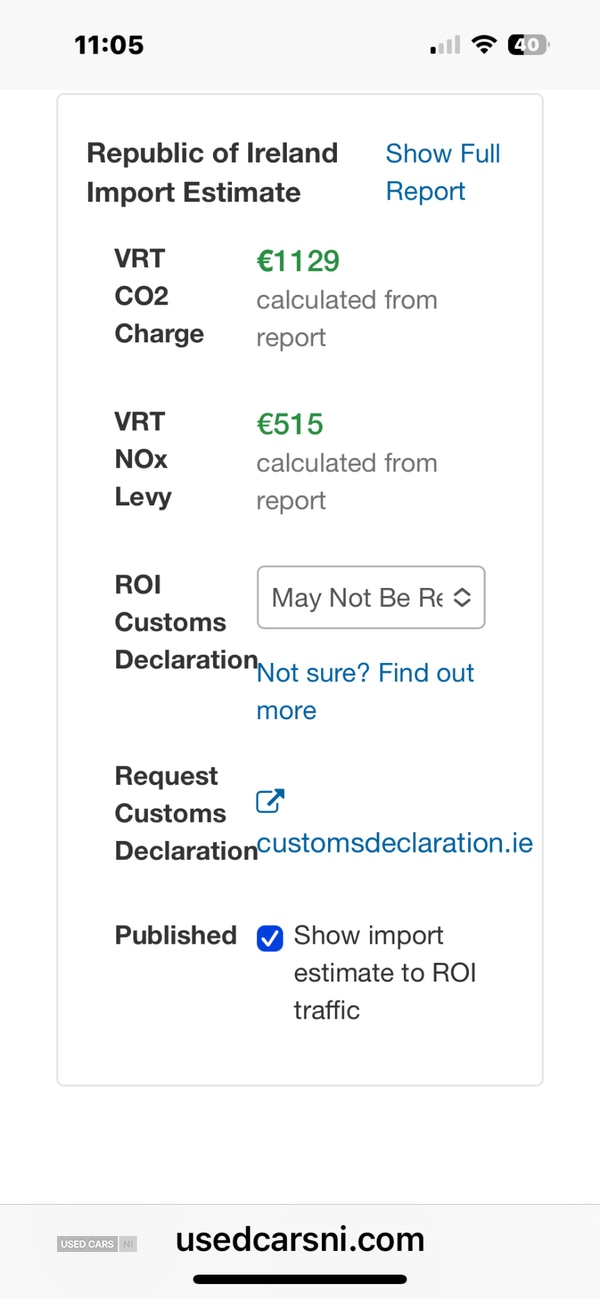Click the €515 VRT NOx levy amount
Image resolution: width=600 pixels, height=1299 pixels.
[290, 424]
